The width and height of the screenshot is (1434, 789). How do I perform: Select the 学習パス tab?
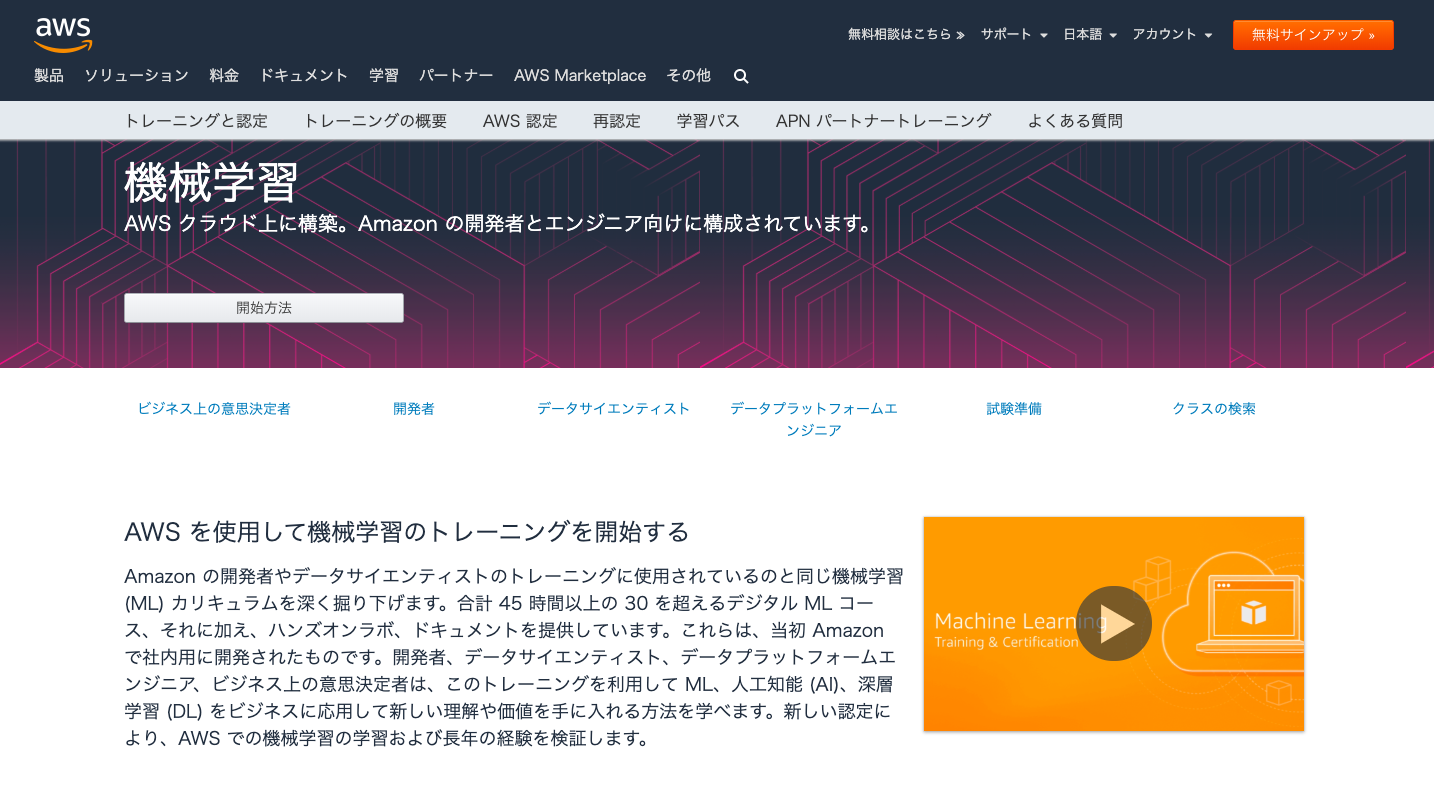click(708, 121)
